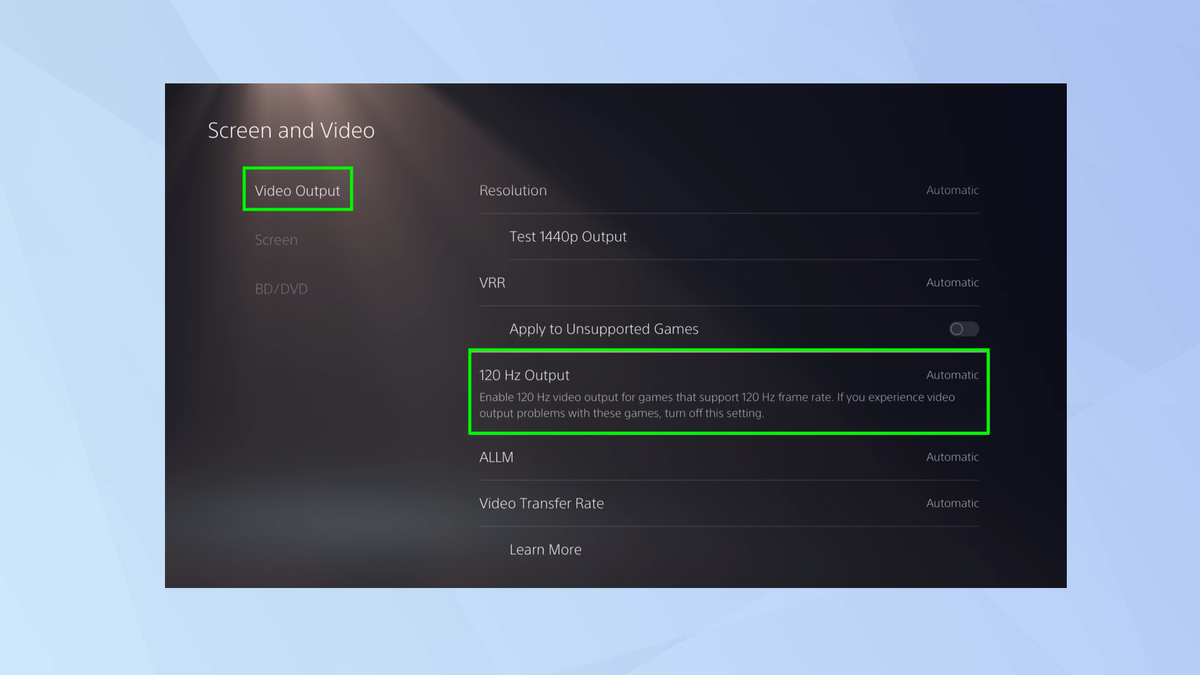The width and height of the screenshot is (1200, 675).
Task: Open the BD/DVD settings section
Action: pos(280,288)
